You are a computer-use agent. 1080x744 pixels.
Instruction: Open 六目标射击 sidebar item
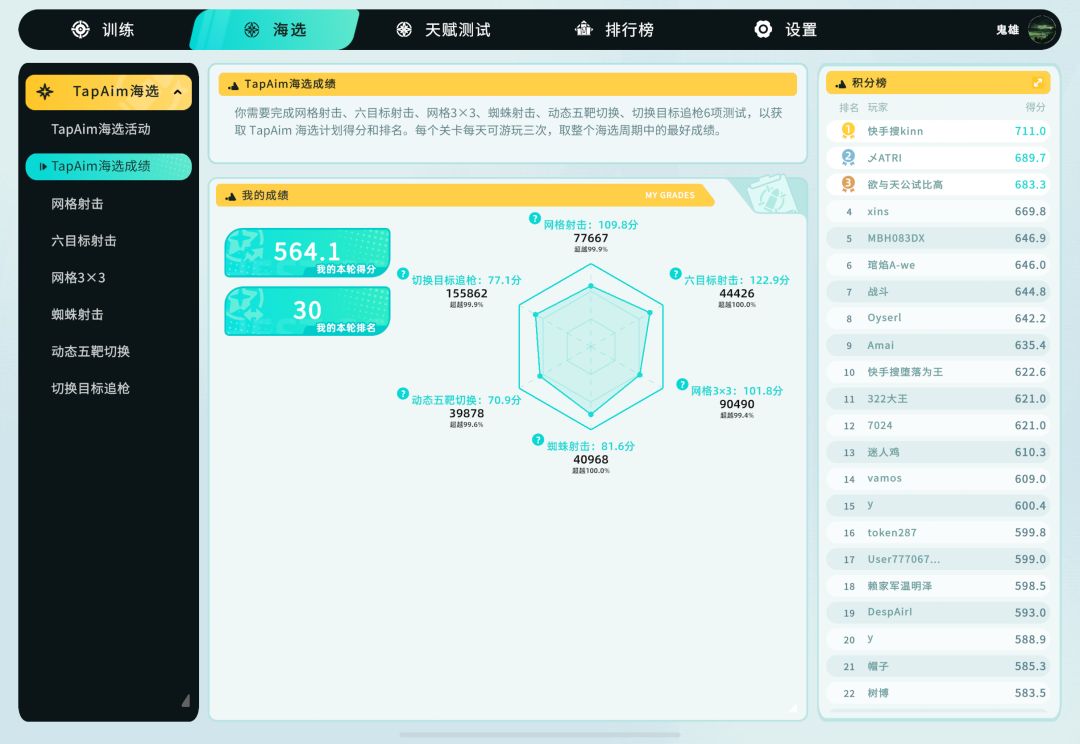pos(83,240)
